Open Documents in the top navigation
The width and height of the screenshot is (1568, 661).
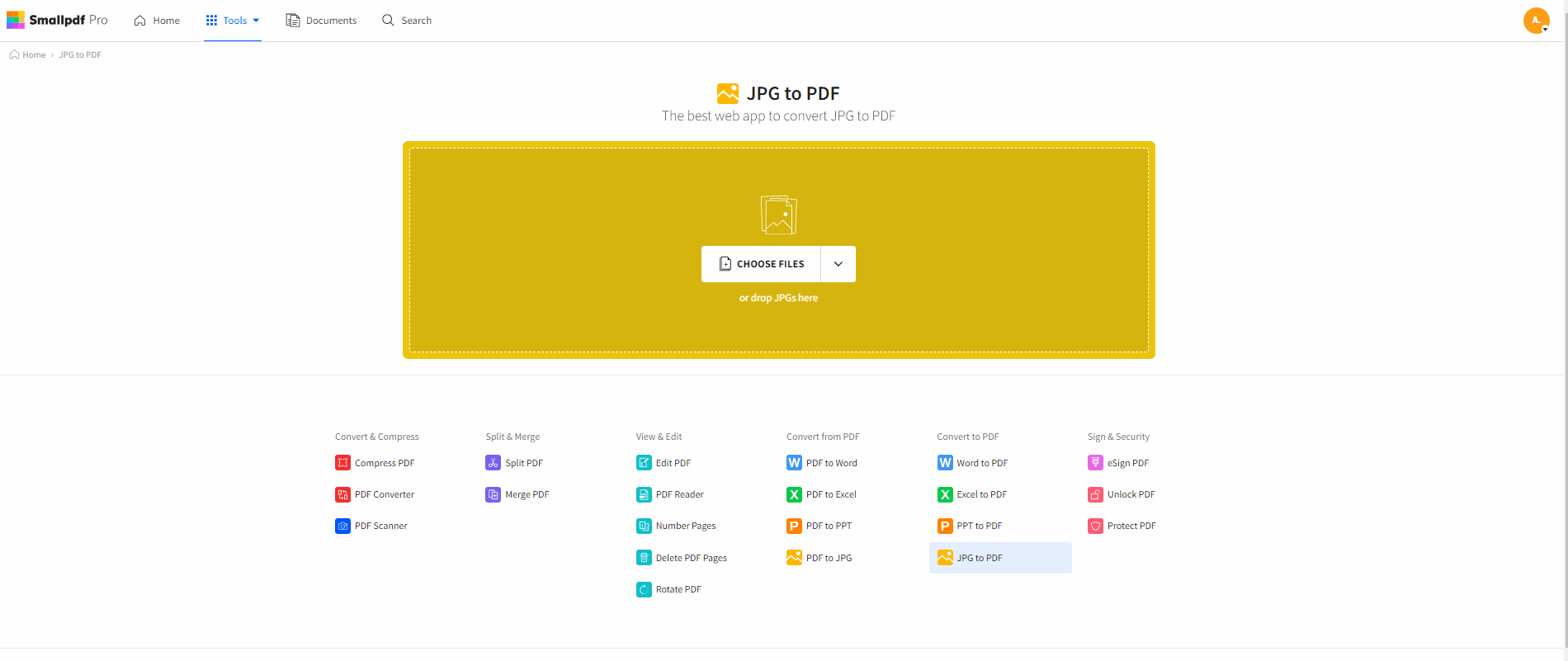coord(321,20)
